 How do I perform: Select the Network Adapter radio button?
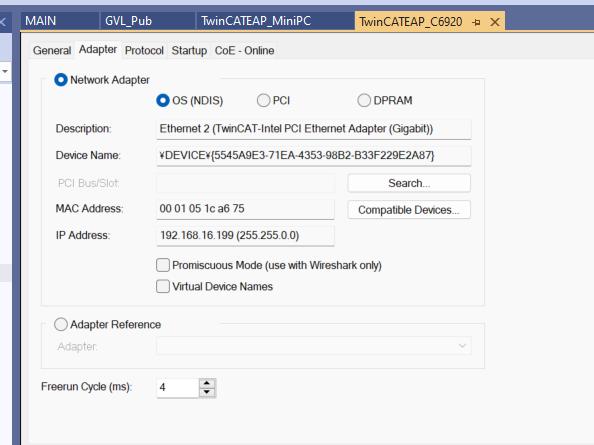(x=61, y=80)
